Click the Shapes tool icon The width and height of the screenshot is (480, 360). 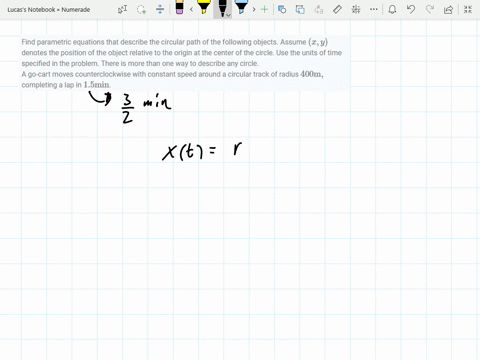tap(282, 9)
